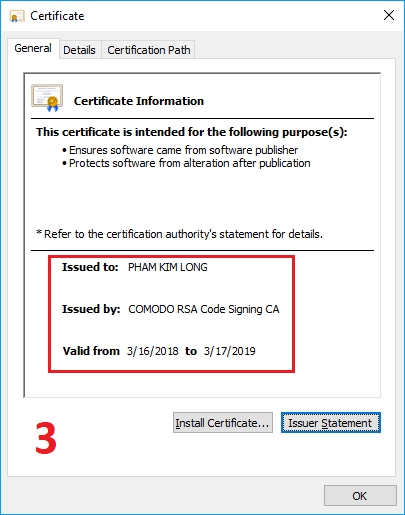The height and width of the screenshot is (515, 405).
Task: Confirm with the OK button
Action: tap(360, 496)
